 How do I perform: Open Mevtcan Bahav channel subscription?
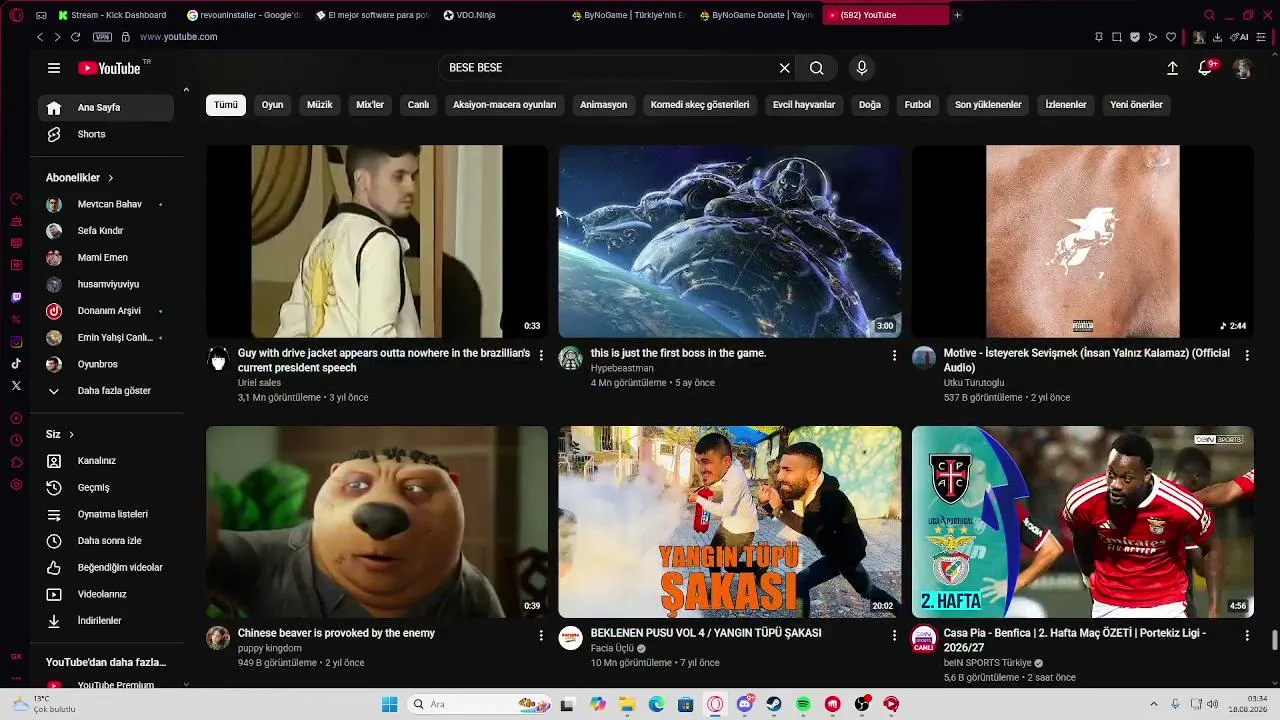(106, 204)
